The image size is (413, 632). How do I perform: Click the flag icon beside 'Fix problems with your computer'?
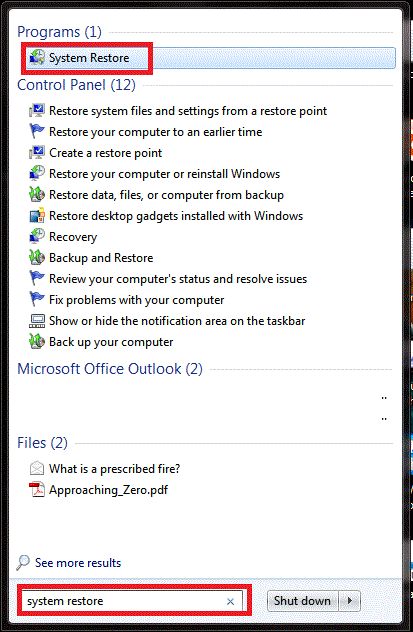click(x=37, y=300)
